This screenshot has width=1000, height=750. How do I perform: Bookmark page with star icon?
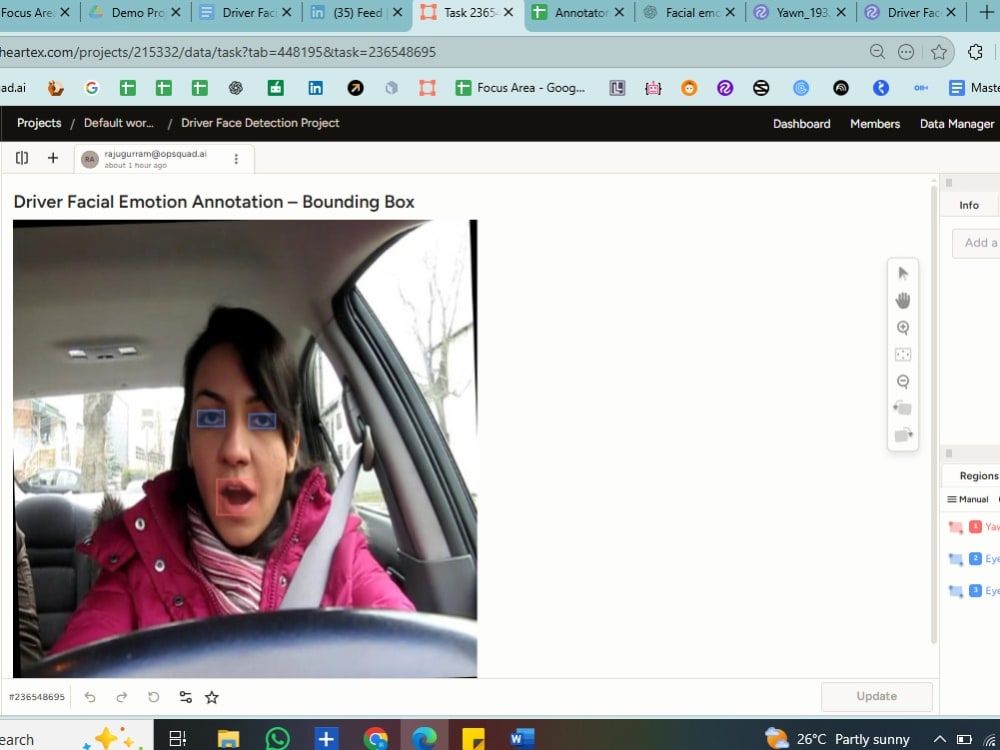click(x=938, y=52)
